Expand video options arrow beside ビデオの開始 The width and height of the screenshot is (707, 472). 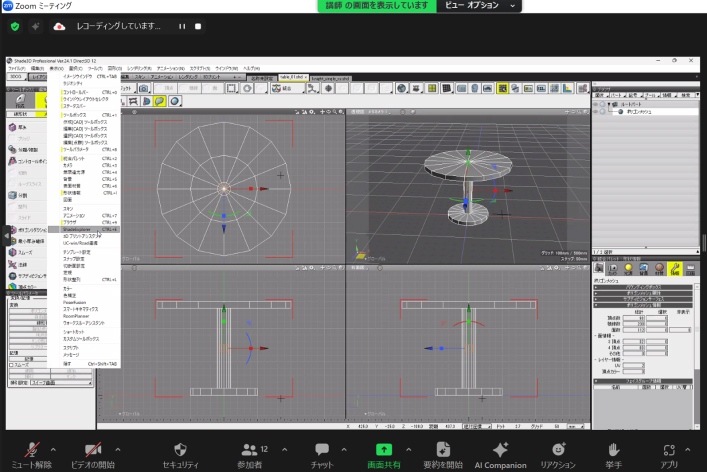(118, 449)
